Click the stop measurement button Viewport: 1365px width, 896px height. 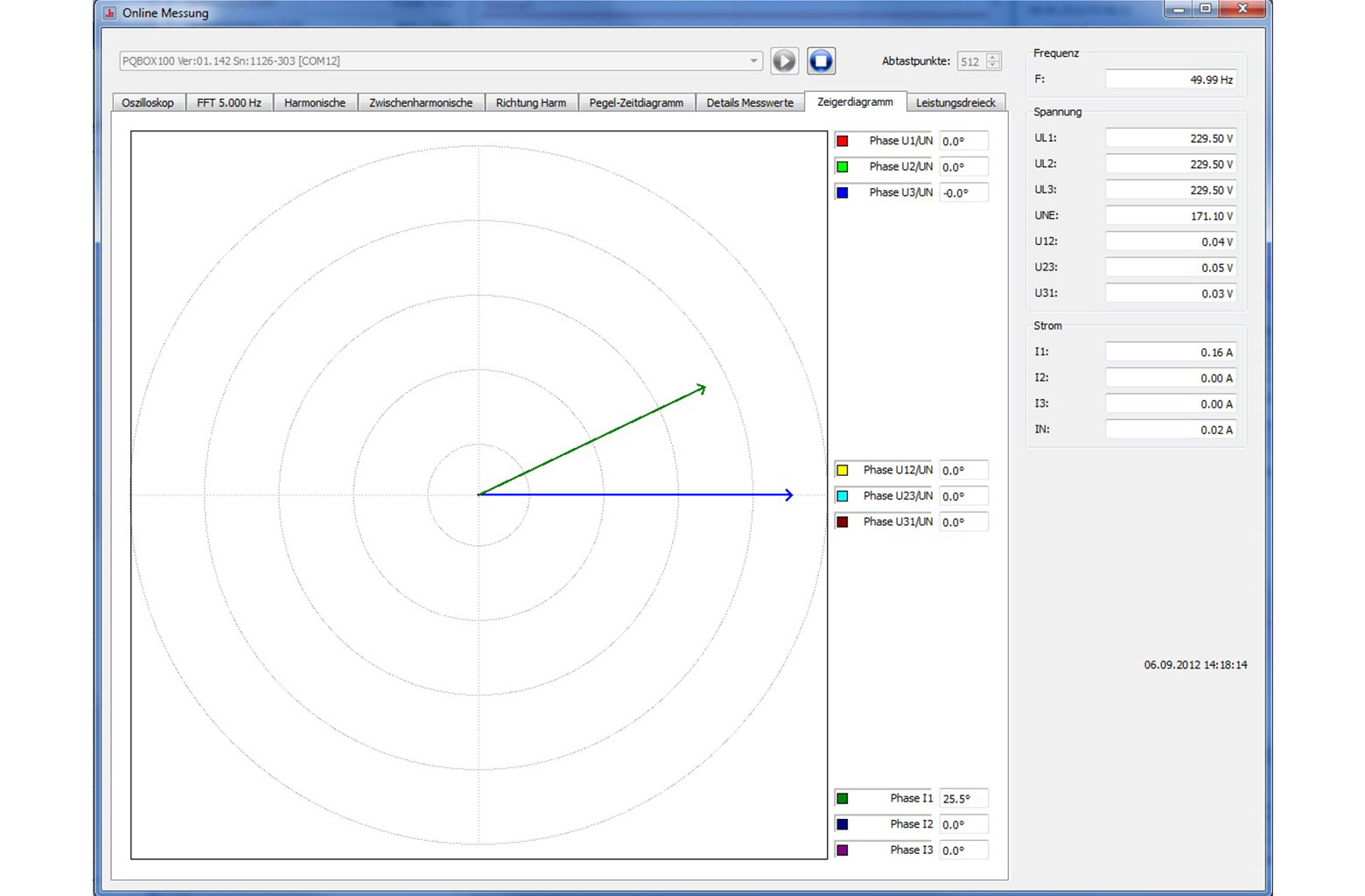[x=821, y=60]
